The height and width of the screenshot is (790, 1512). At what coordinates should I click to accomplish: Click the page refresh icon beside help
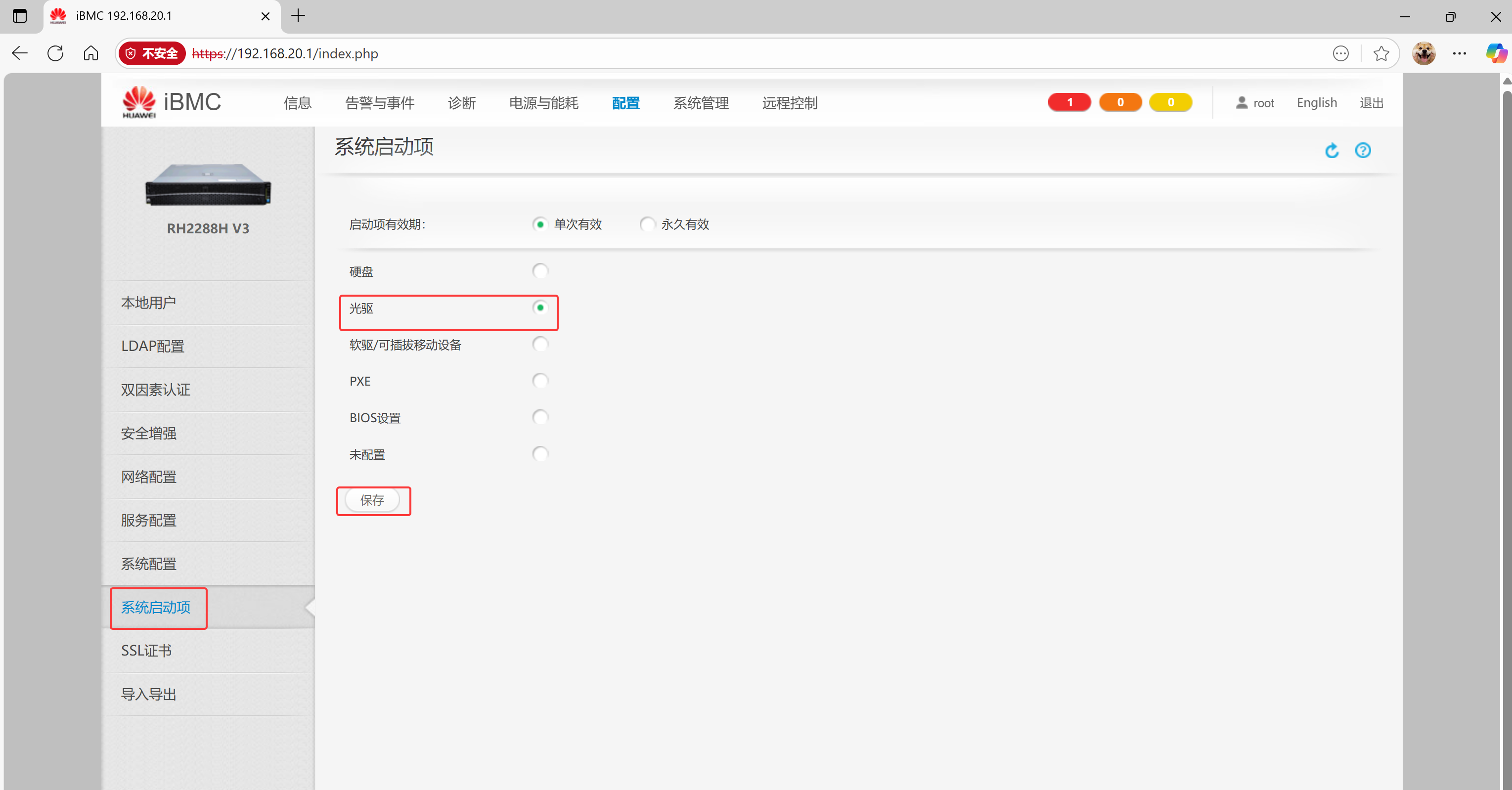(1331, 151)
